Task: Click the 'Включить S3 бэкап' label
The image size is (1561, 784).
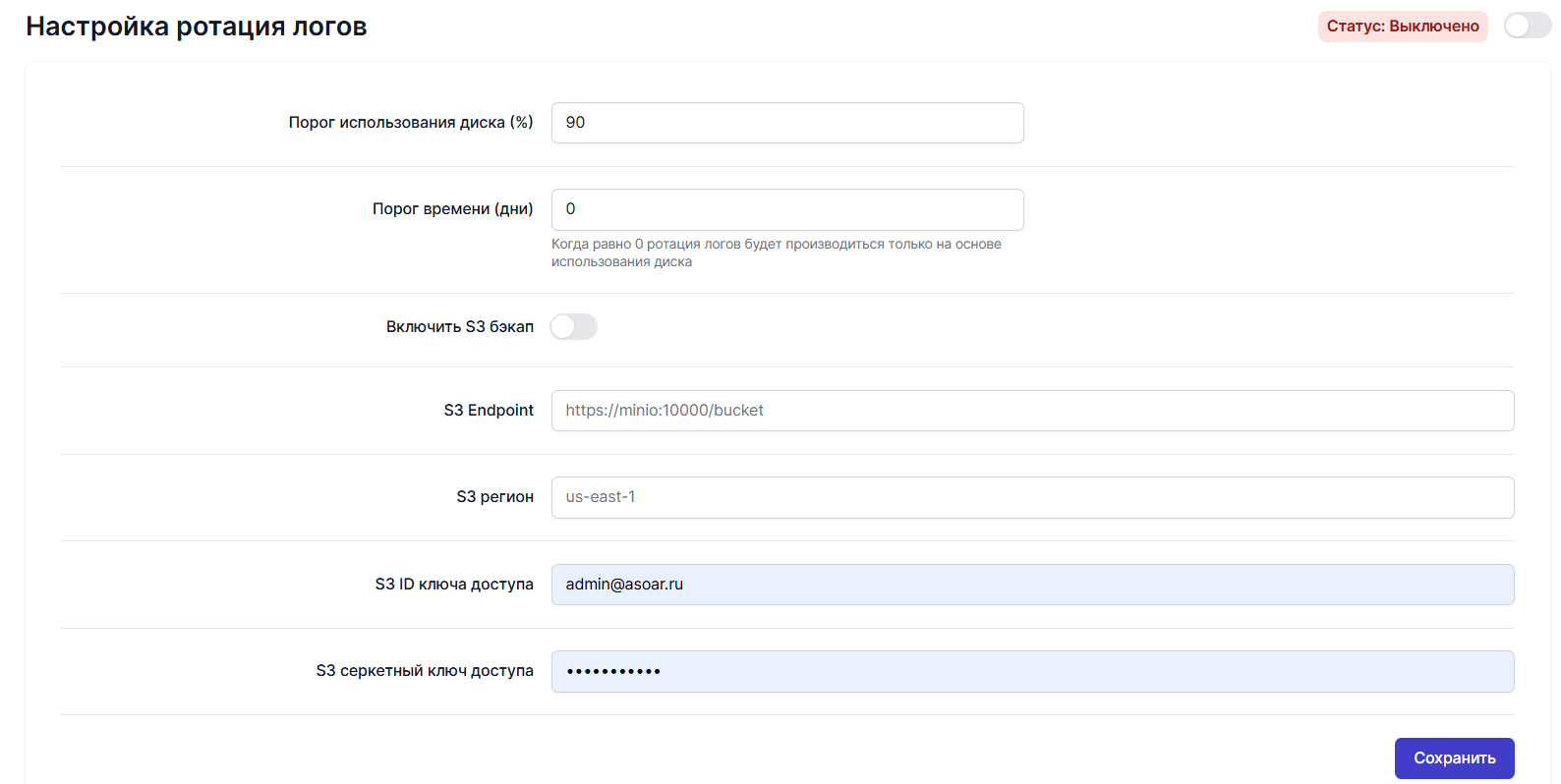Action: pyautogui.click(x=459, y=327)
